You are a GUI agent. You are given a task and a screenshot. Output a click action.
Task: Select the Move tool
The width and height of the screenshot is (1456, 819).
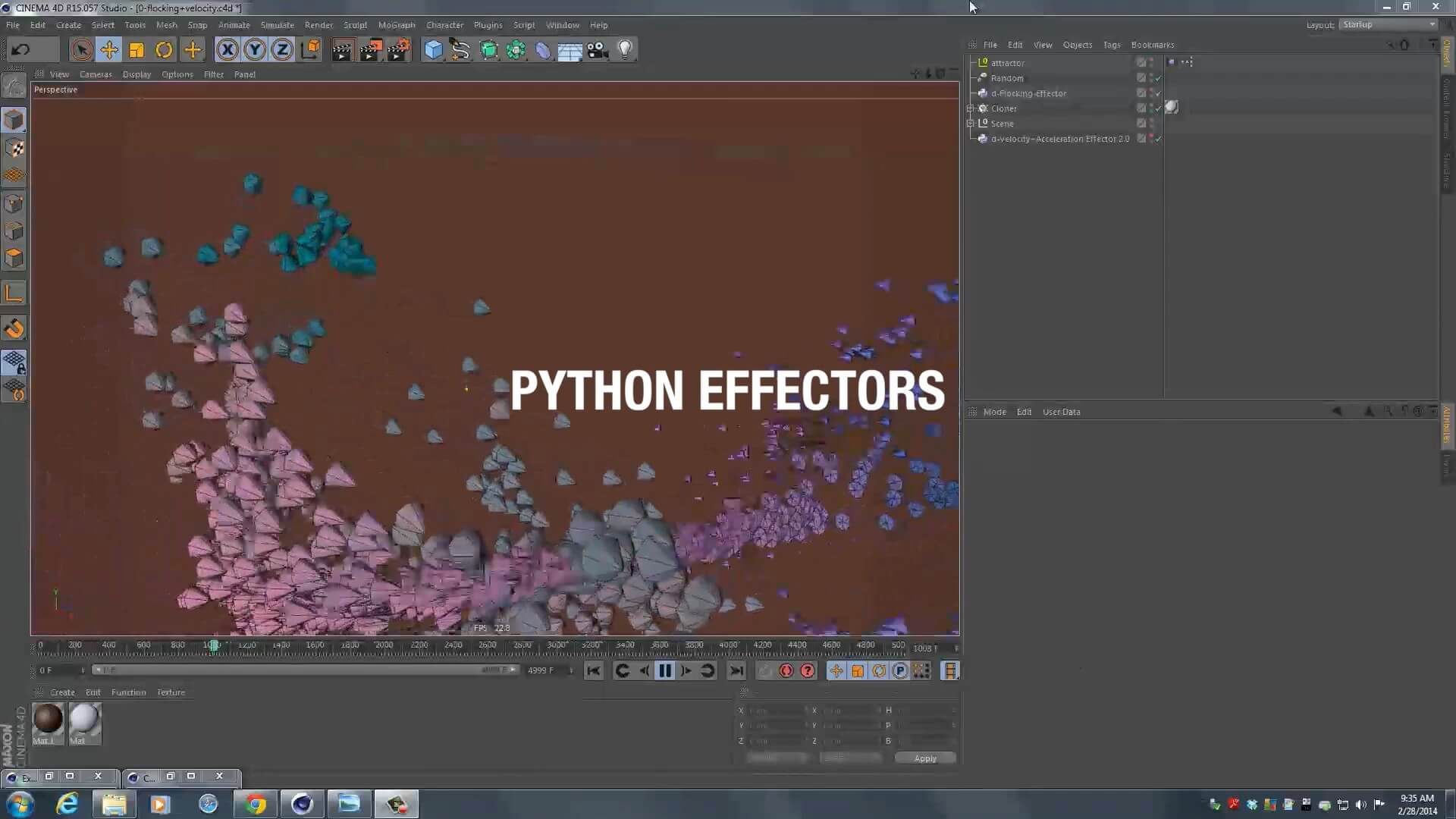(x=109, y=50)
